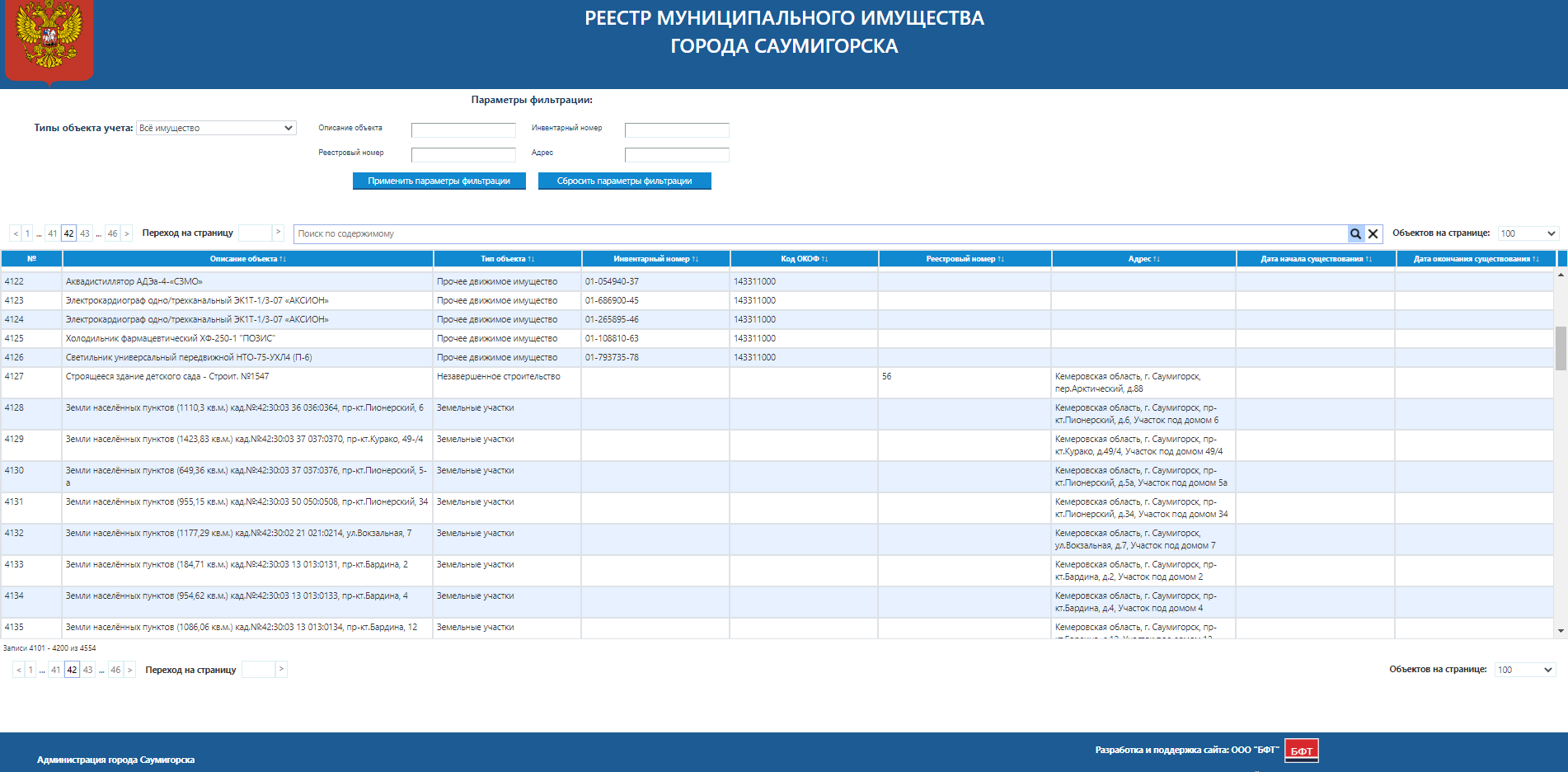Click go-to-page arrow in top pager
Viewport: 1568px width, 772px height.
coord(278,233)
